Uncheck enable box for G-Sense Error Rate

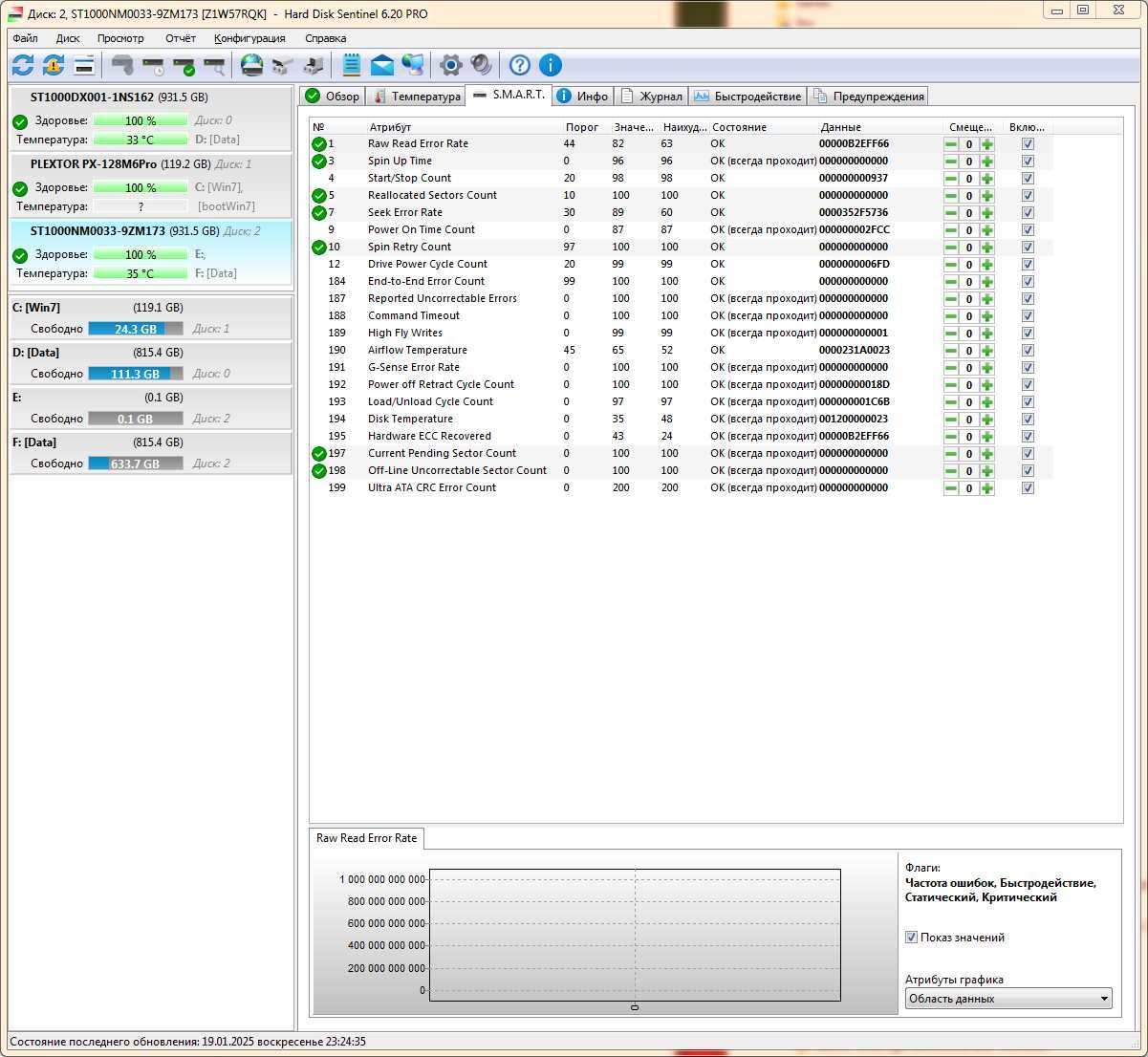(x=1028, y=368)
